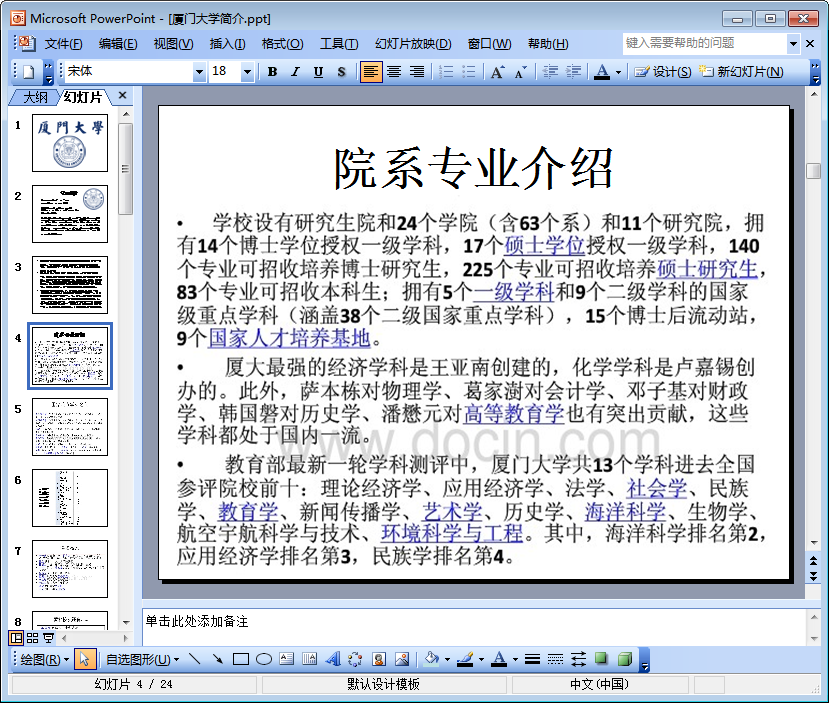Click the Fill Color bucket
The image size is (829, 703).
[x=431, y=659]
